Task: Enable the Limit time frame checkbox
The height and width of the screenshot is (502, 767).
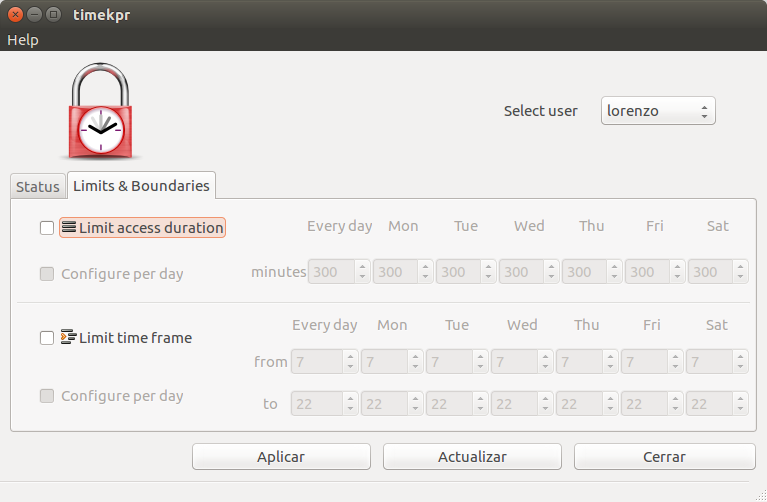Action: pos(47,338)
